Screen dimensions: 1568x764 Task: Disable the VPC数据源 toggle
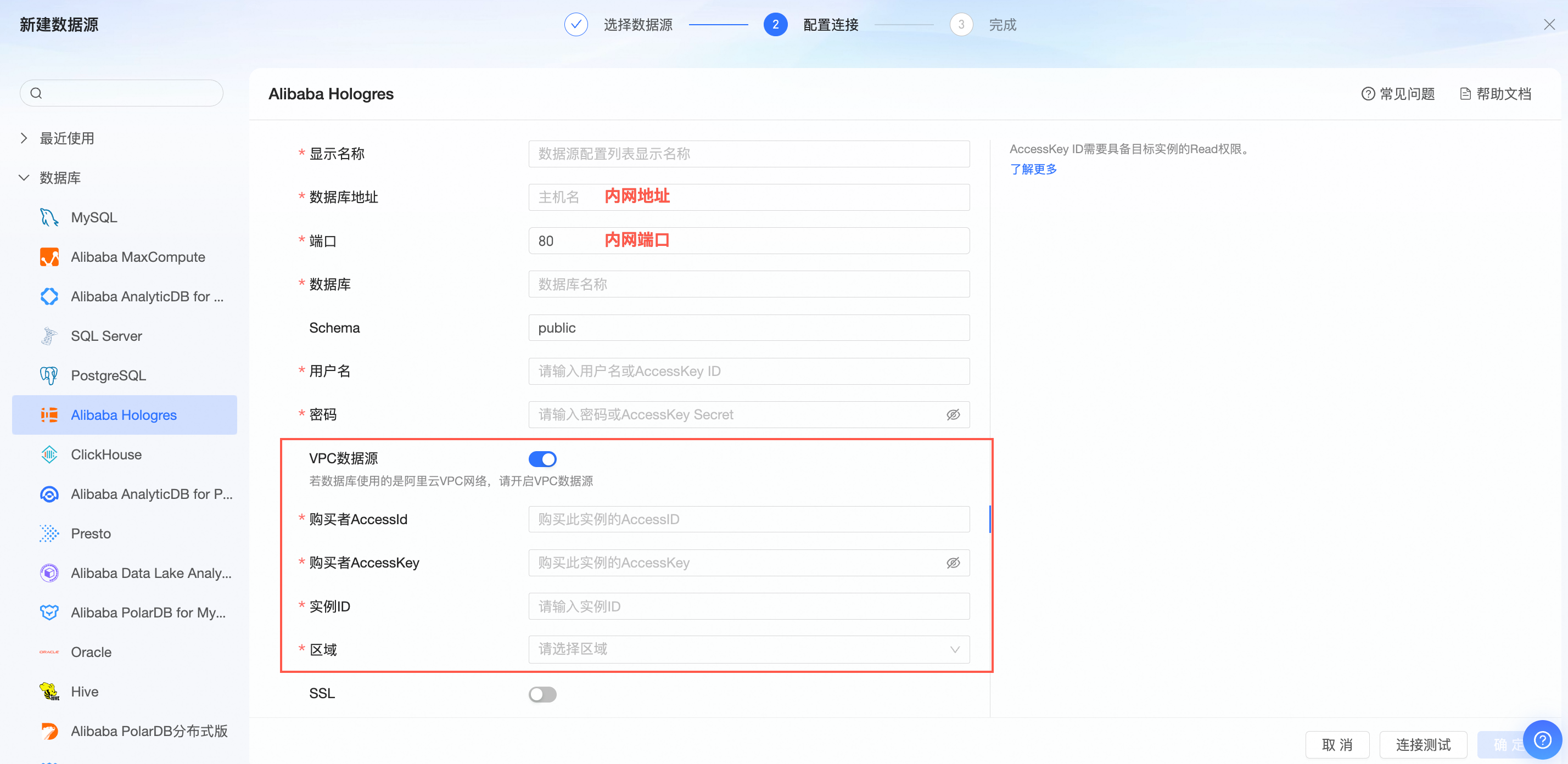(542, 459)
